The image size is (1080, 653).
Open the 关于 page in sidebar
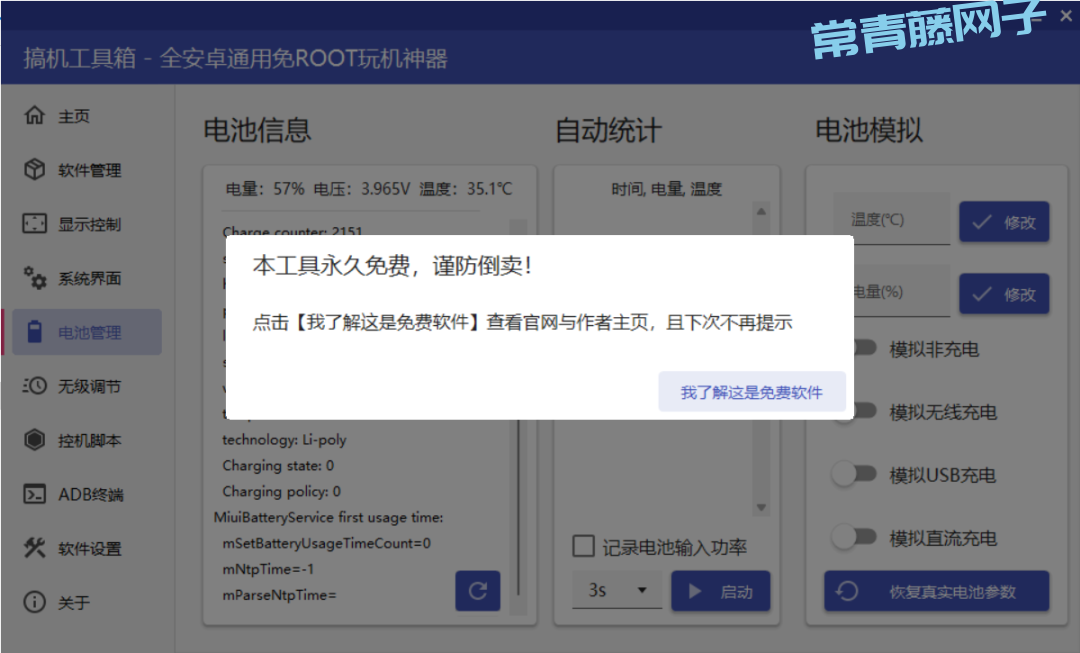tap(74, 602)
